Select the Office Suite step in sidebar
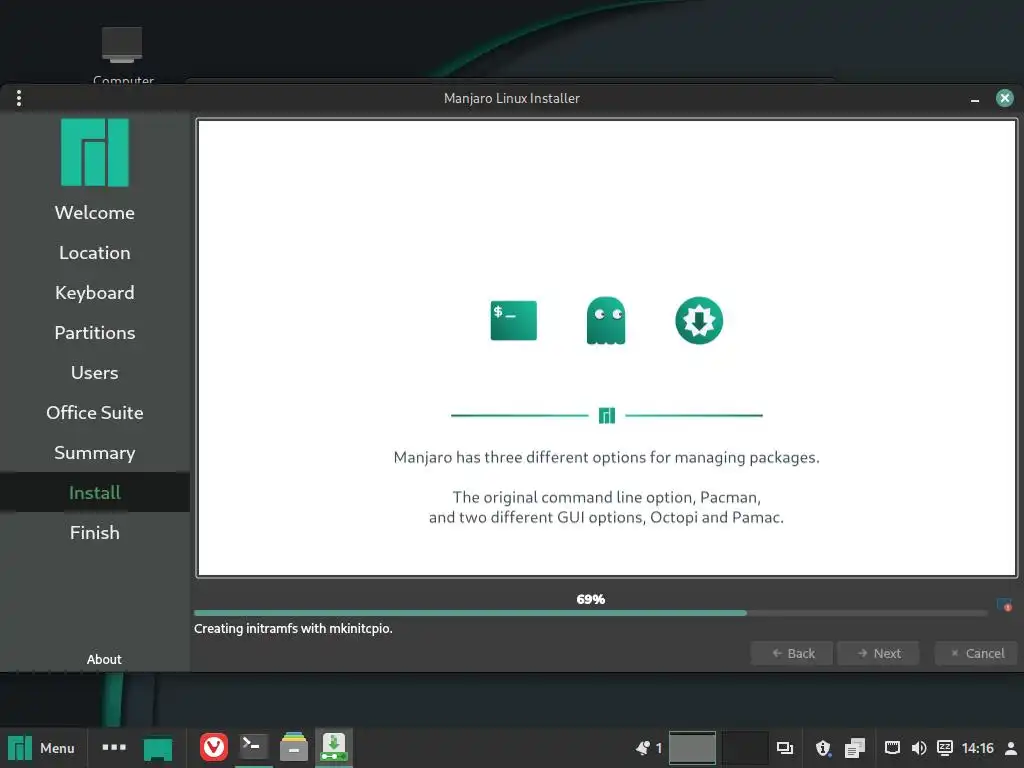The width and height of the screenshot is (1024, 768). point(95,413)
